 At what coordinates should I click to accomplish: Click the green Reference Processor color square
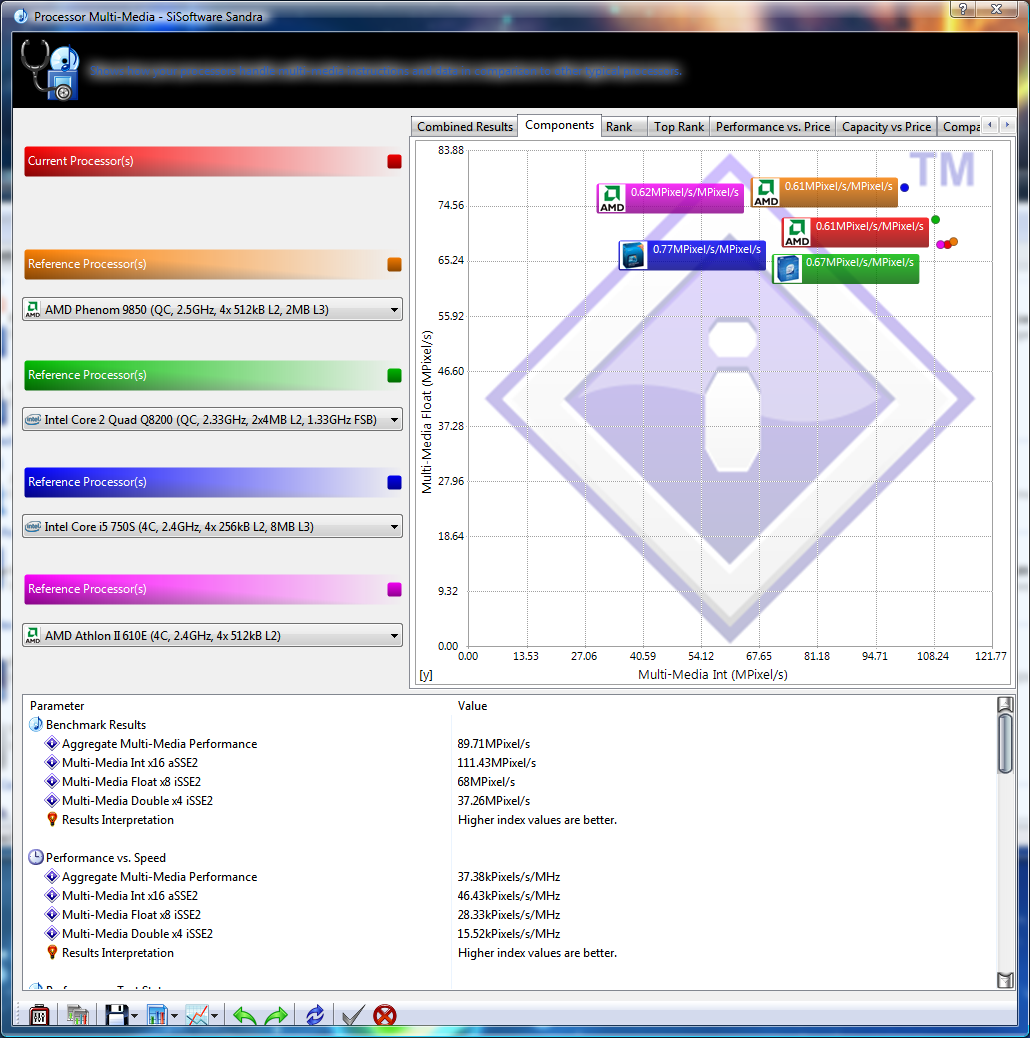click(395, 375)
